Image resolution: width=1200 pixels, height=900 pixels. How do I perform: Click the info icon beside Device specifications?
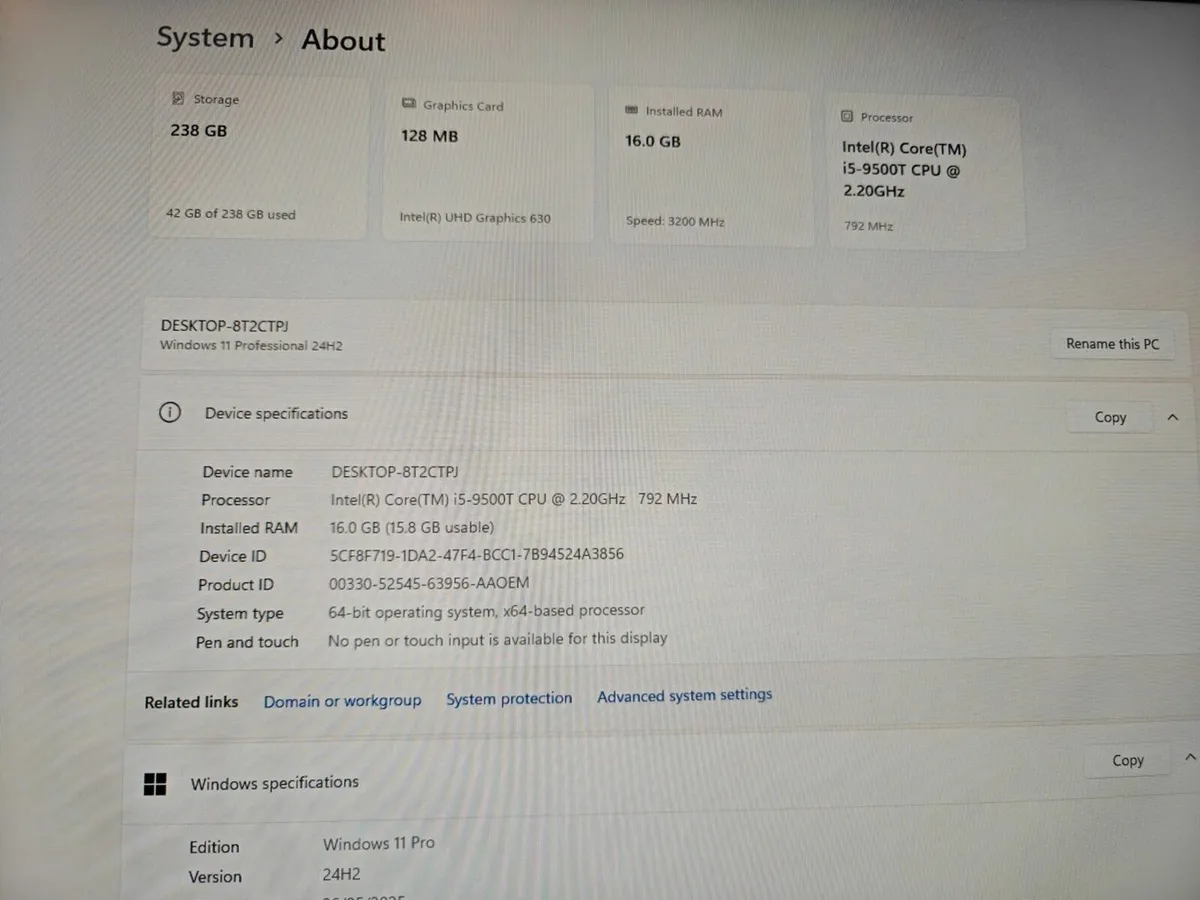[170, 412]
